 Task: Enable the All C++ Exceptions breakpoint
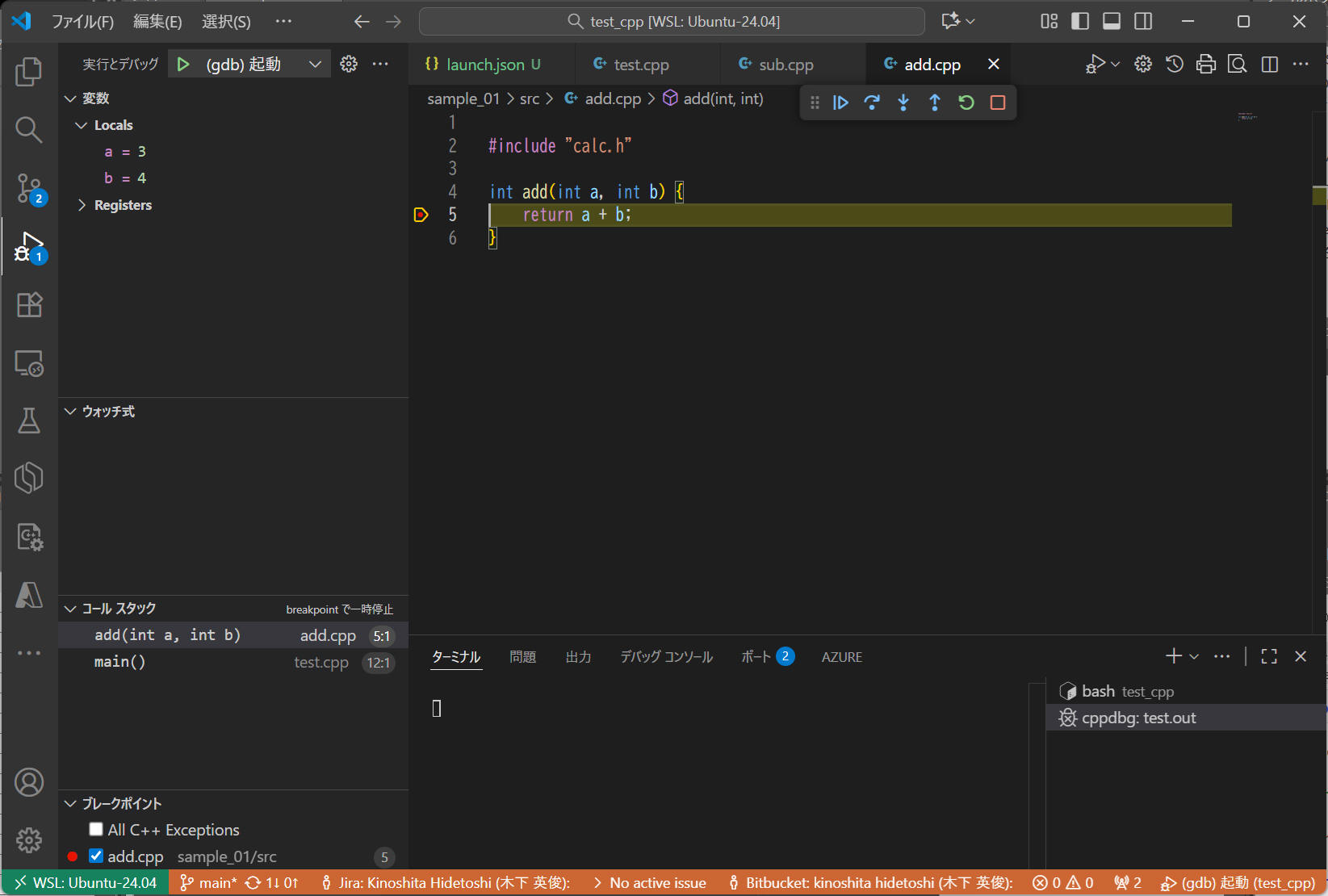pos(95,829)
